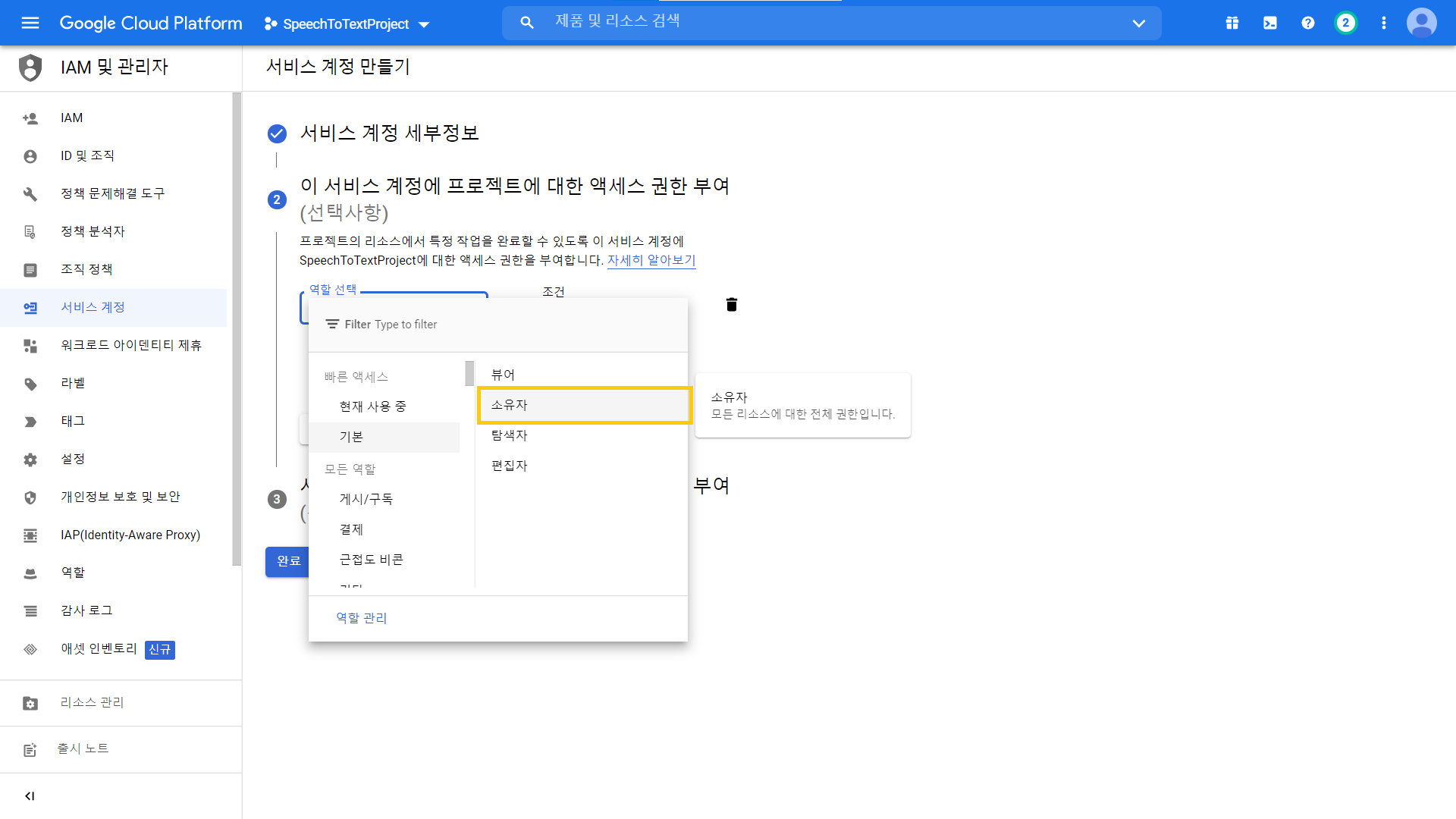Open the 자세히 알아보기 link
The image size is (1456, 819).
651,260
